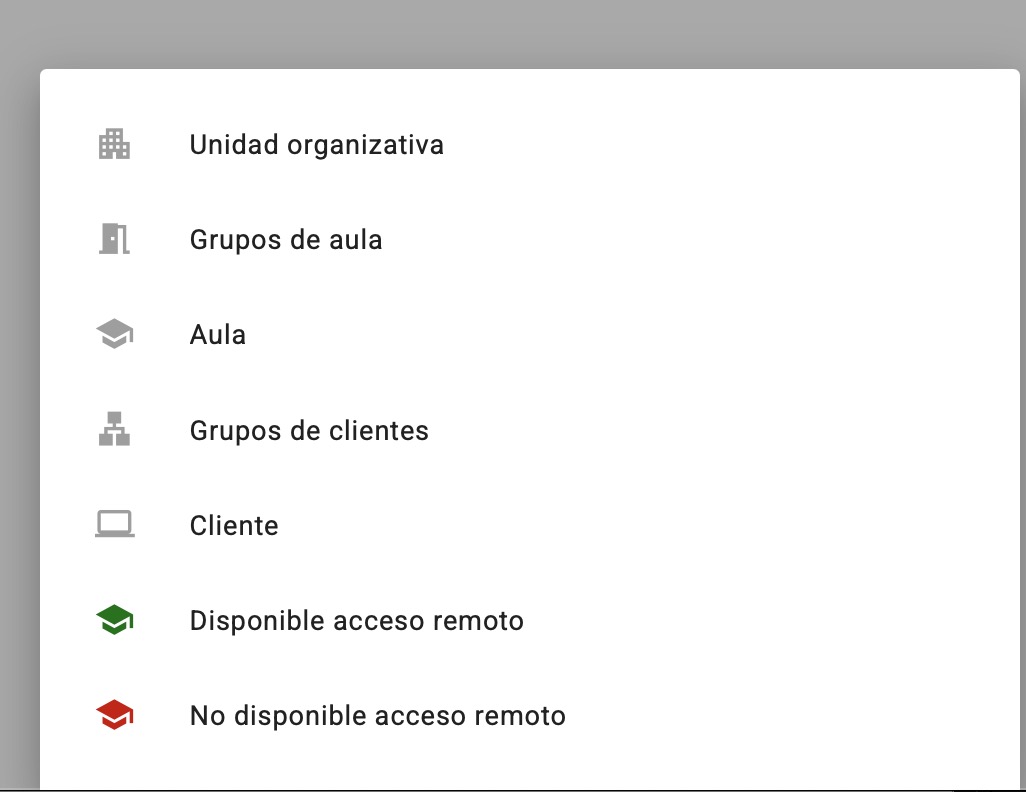The height and width of the screenshot is (792, 1026).
Task: Select the gray Aula graduation cap icon
Action: 115,335
